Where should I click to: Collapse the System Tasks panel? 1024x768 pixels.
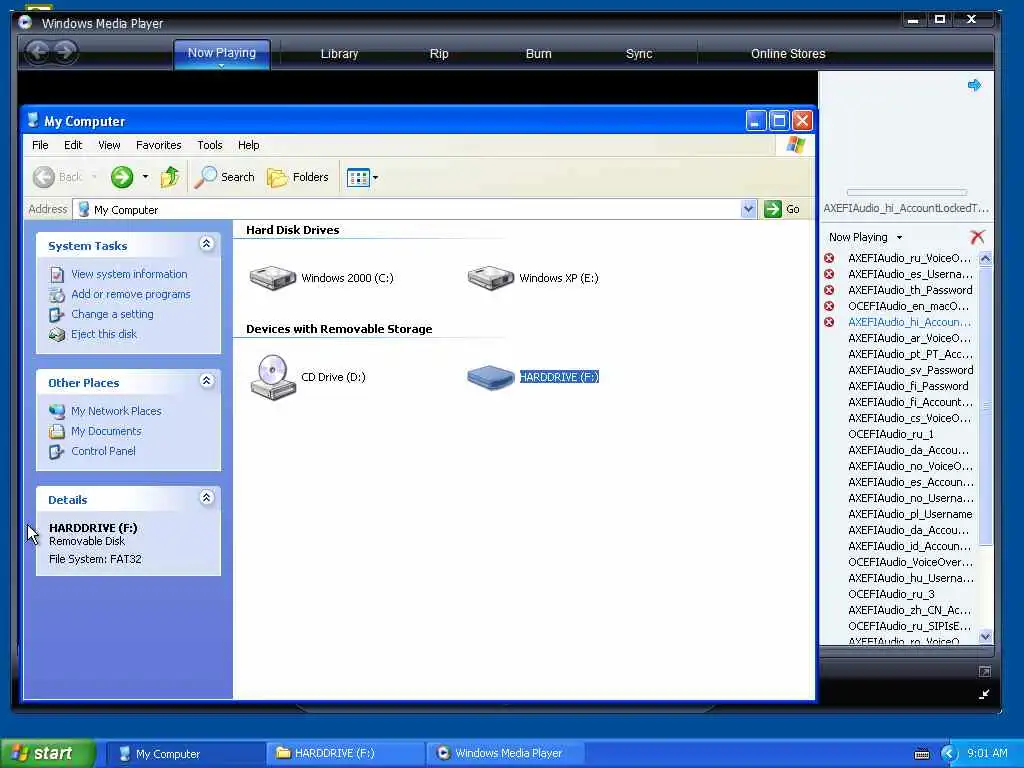[x=206, y=244]
